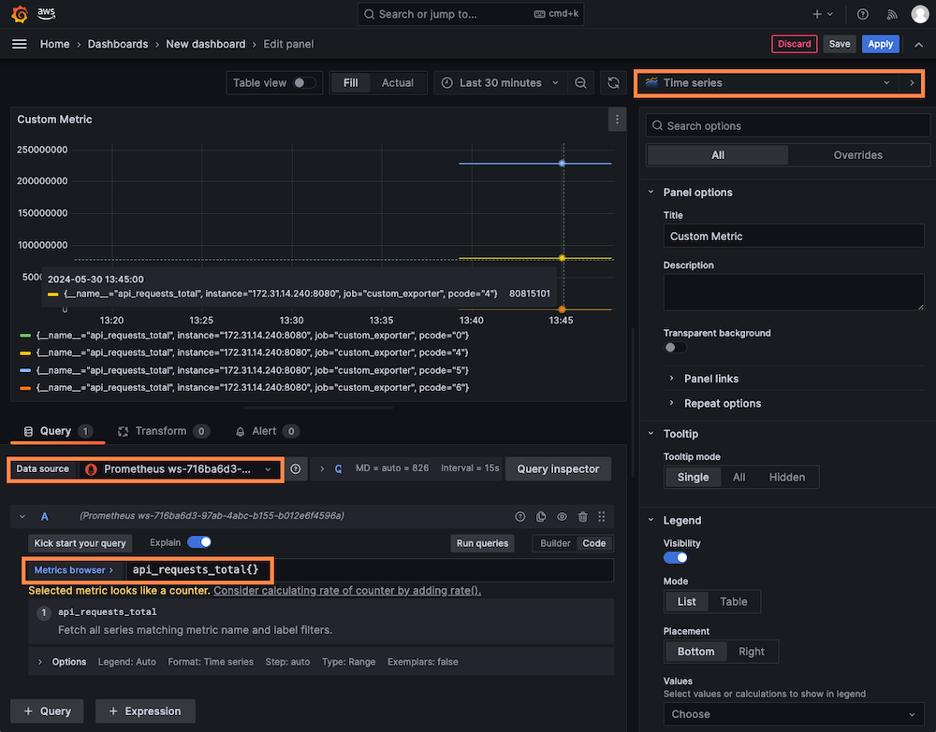Collapse the visualization options pane arrow
The height and width of the screenshot is (732, 936).
coord(912,83)
